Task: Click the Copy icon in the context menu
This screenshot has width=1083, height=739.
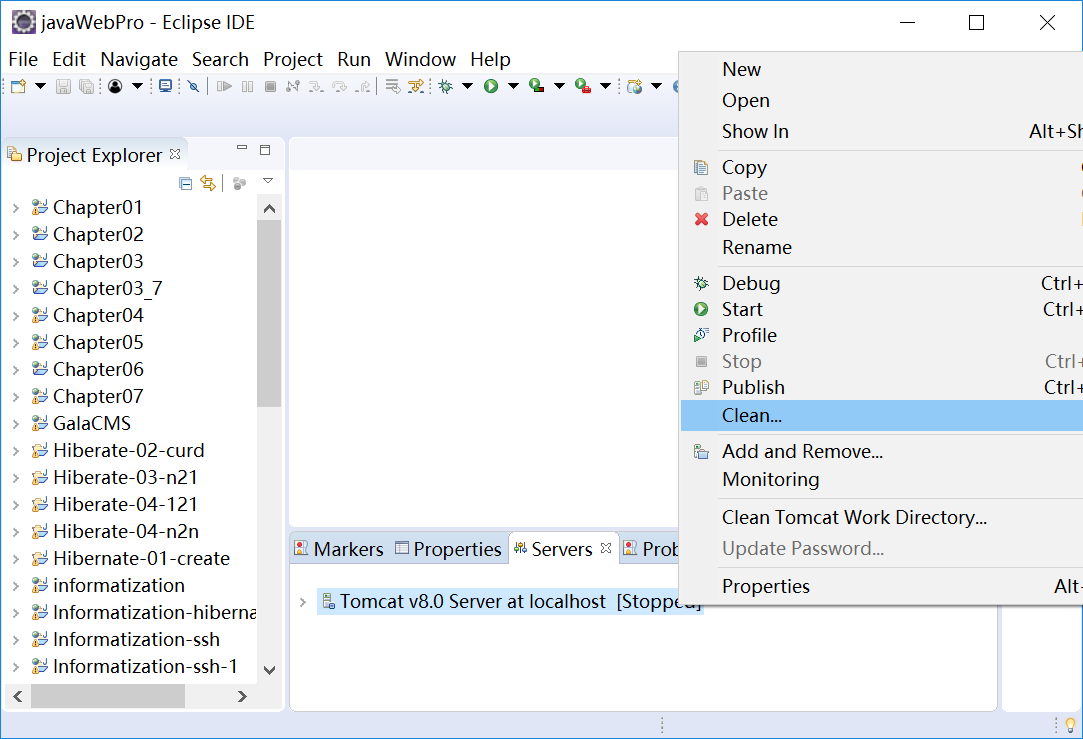Action: click(701, 168)
